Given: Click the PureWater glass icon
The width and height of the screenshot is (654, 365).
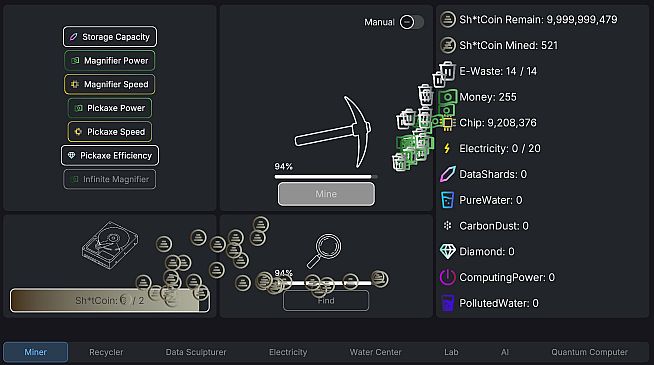Looking at the screenshot, I should click(448, 200).
